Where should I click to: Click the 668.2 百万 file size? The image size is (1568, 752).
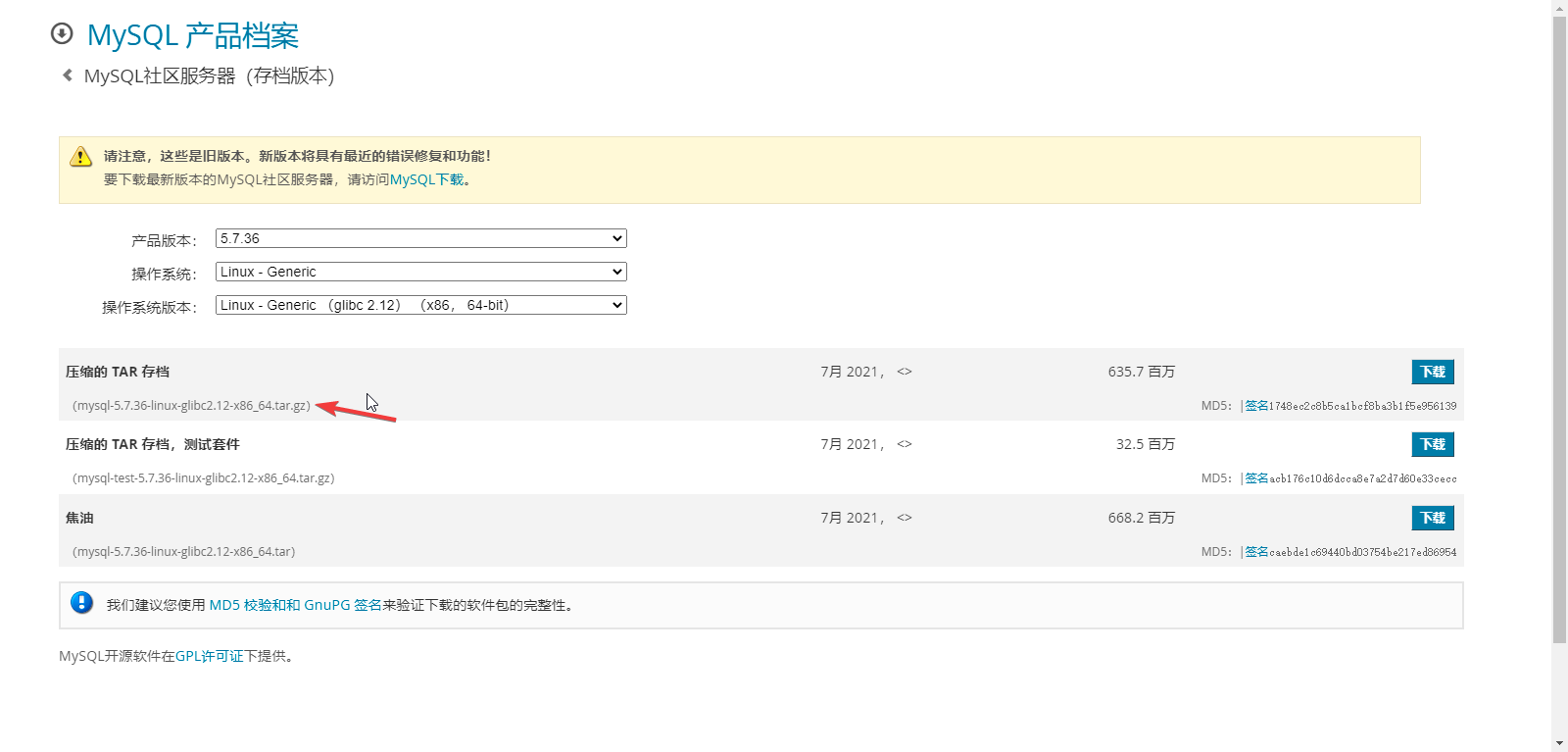click(x=1142, y=518)
